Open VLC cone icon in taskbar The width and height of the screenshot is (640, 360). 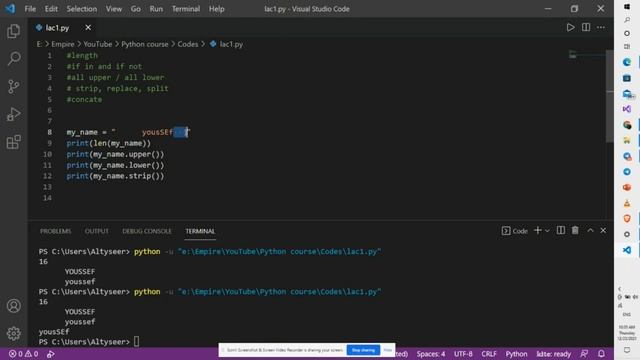pos(627,203)
